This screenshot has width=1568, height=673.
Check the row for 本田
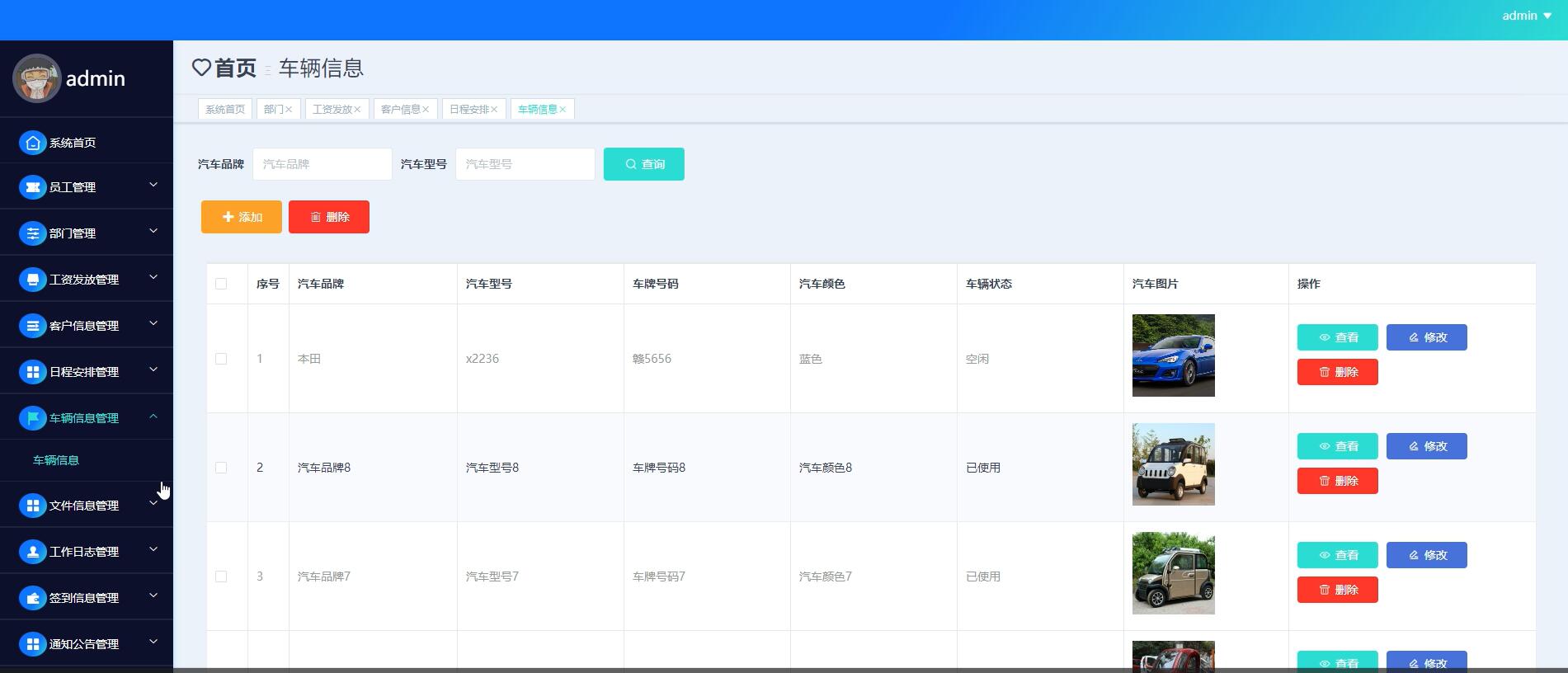221,359
